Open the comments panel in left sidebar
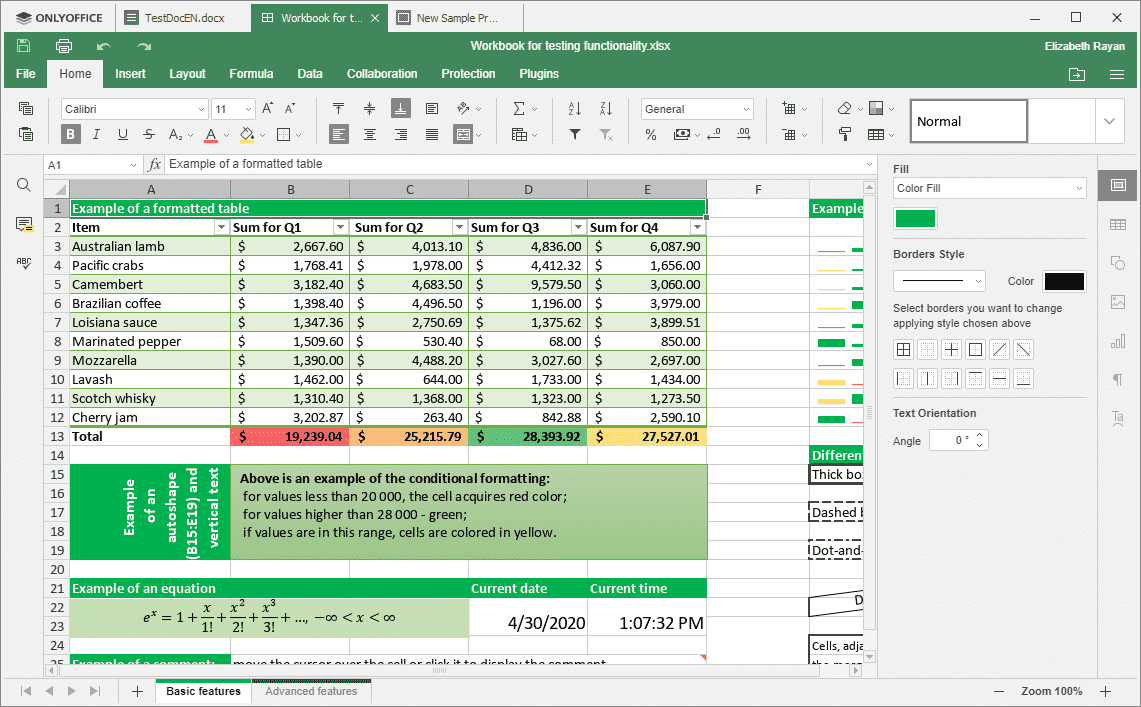 (x=24, y=224)
